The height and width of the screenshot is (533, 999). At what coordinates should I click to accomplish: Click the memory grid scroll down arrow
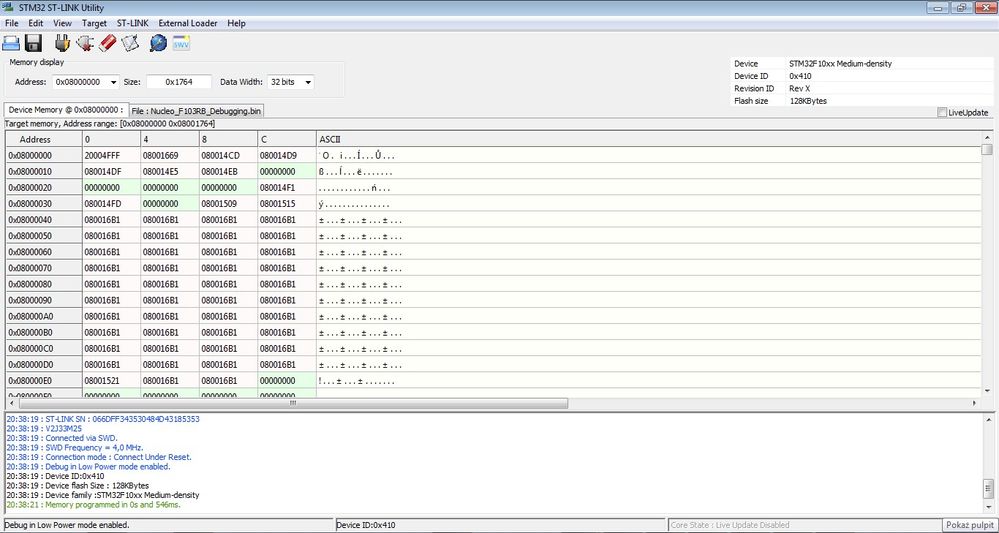point(987,390)
